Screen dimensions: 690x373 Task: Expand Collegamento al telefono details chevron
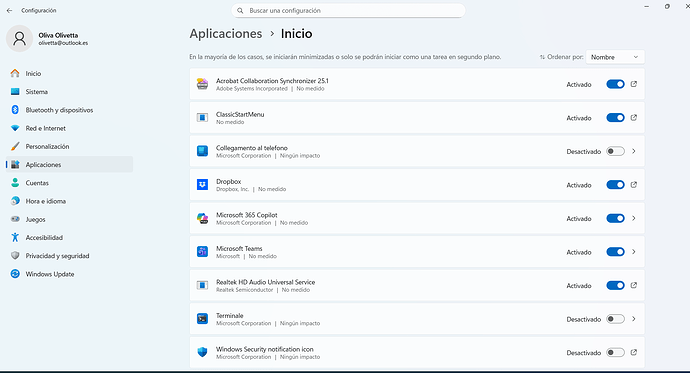point(634,151)
